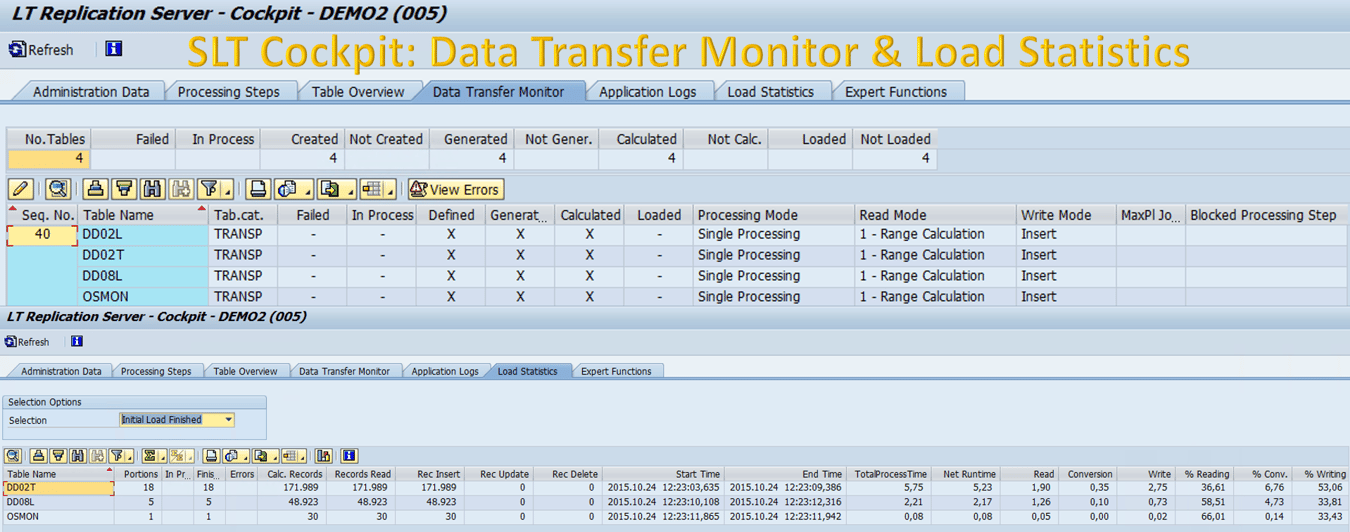
Task: Click the pencil edit icon above Seq. No. column
Action: coord(20,189)
